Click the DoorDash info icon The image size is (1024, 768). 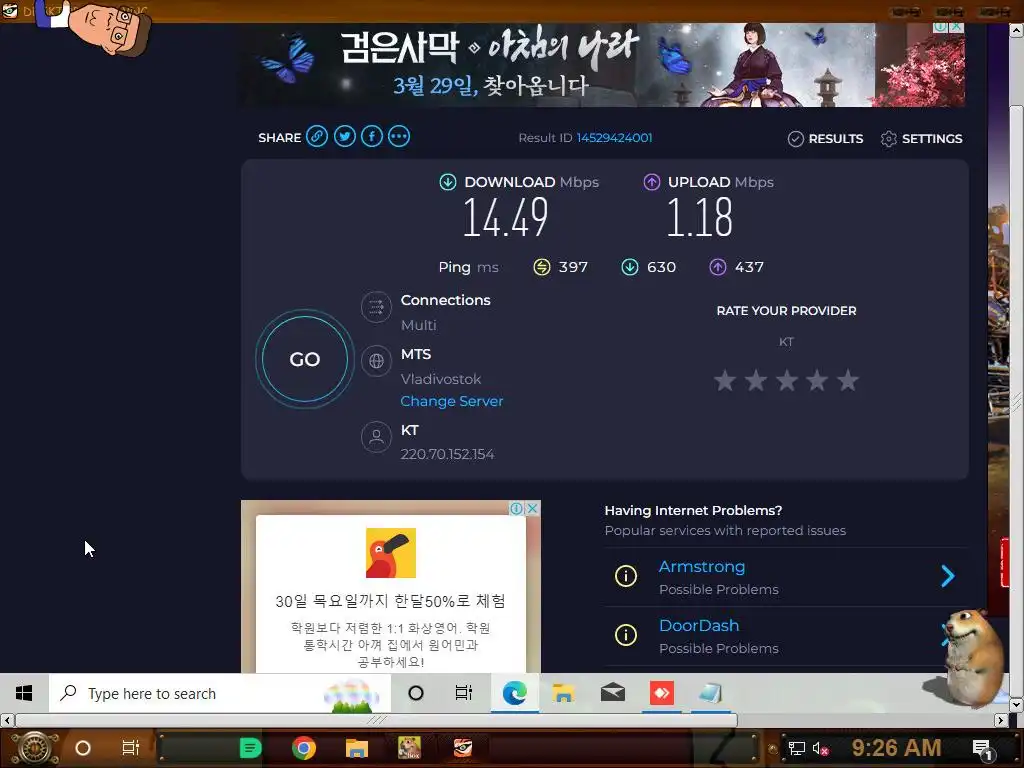626,635
